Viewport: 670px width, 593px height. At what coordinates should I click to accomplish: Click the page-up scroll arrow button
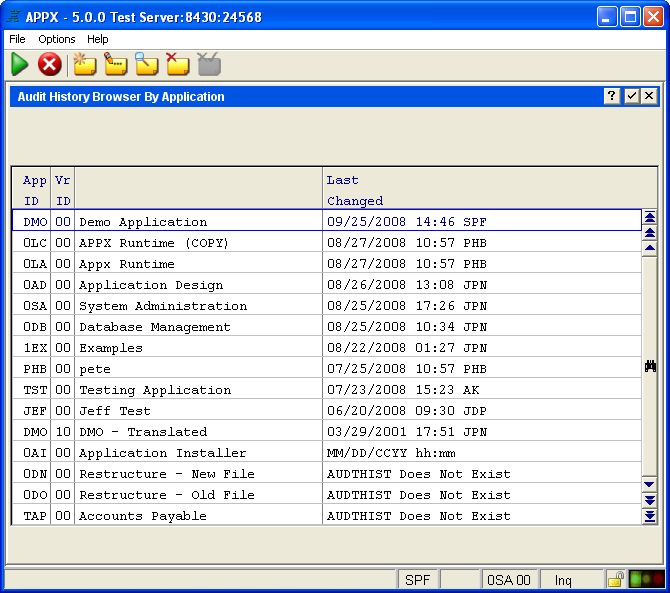649,233
